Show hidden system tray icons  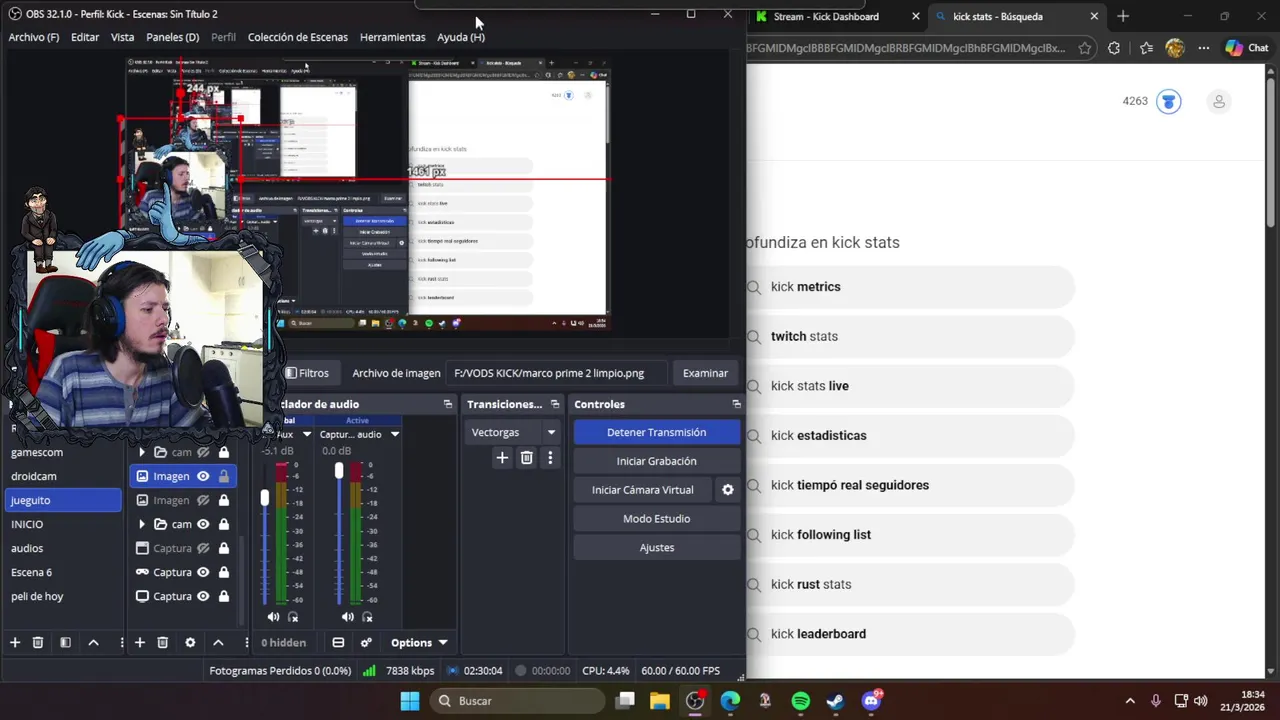[x=1130, y=701]
